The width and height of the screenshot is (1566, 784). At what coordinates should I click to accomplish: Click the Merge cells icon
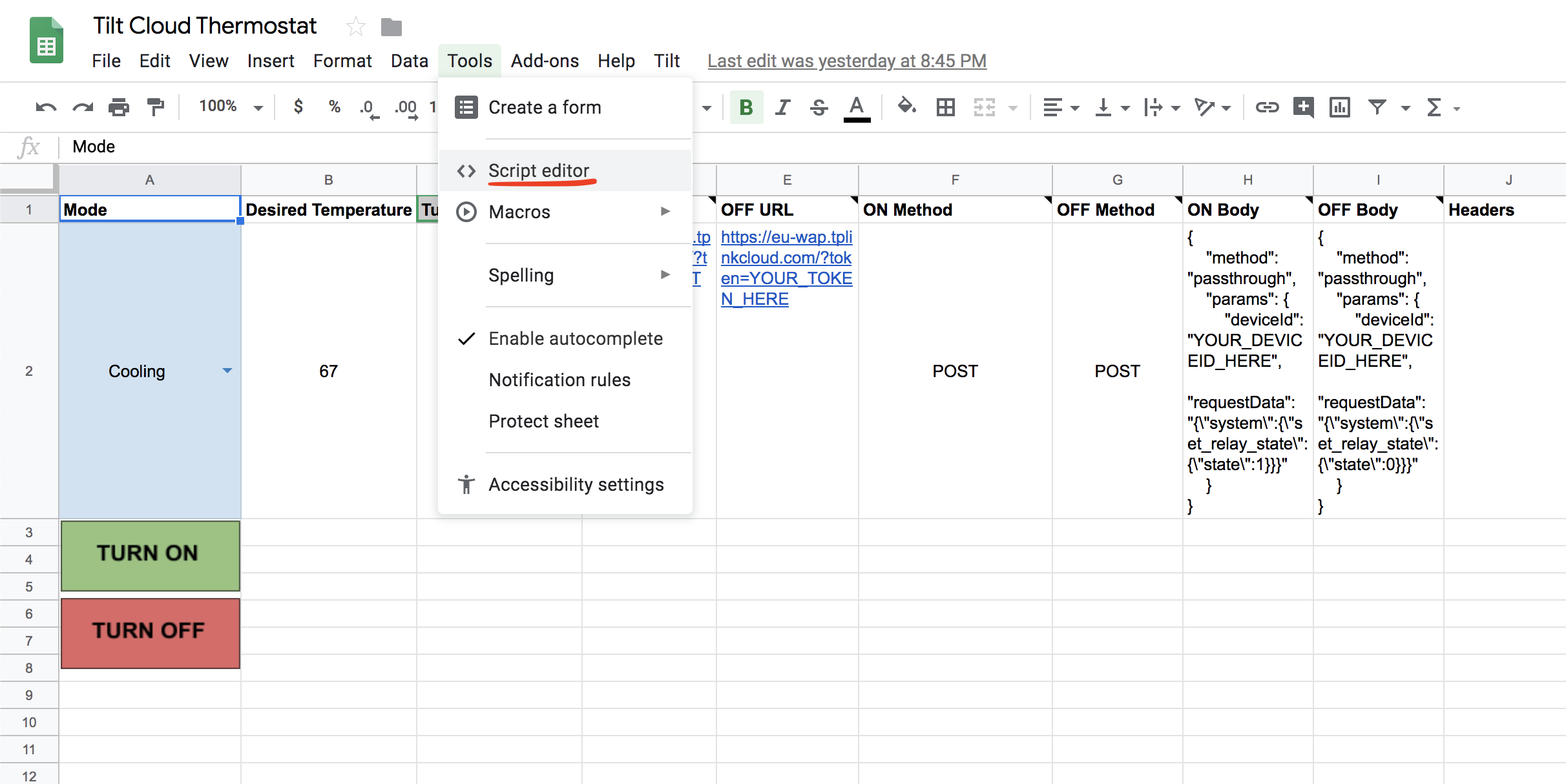coord(984,107)
